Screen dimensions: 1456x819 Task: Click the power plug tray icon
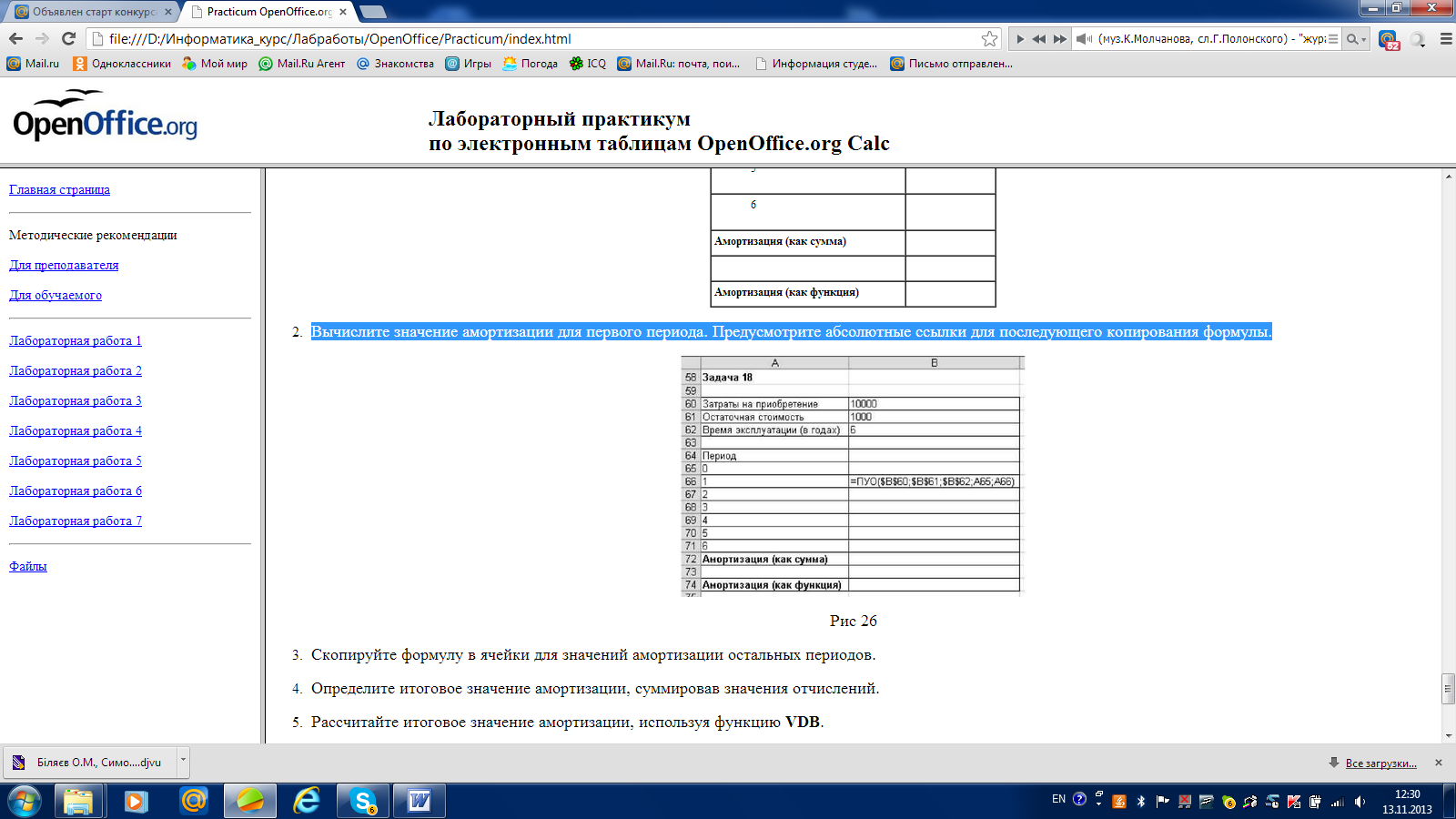[1316, 802]
